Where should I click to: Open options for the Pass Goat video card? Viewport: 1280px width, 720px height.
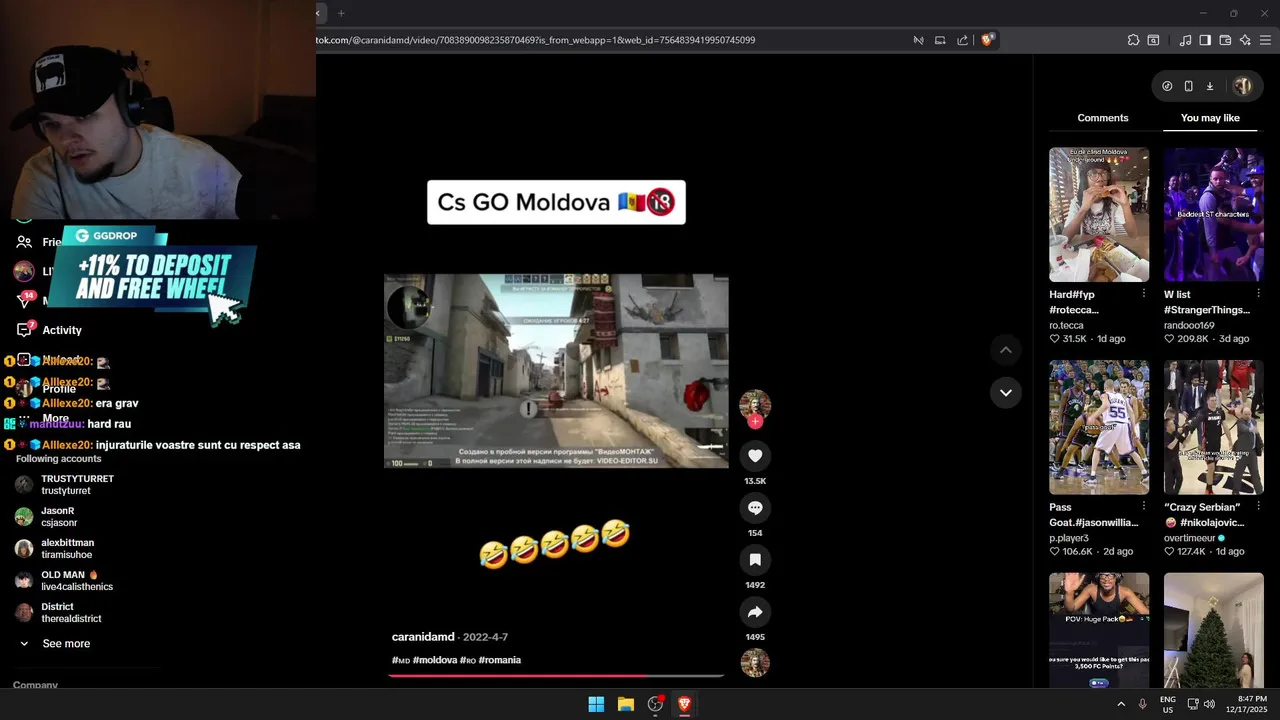pyautogui.click(x=1143, y=507)
